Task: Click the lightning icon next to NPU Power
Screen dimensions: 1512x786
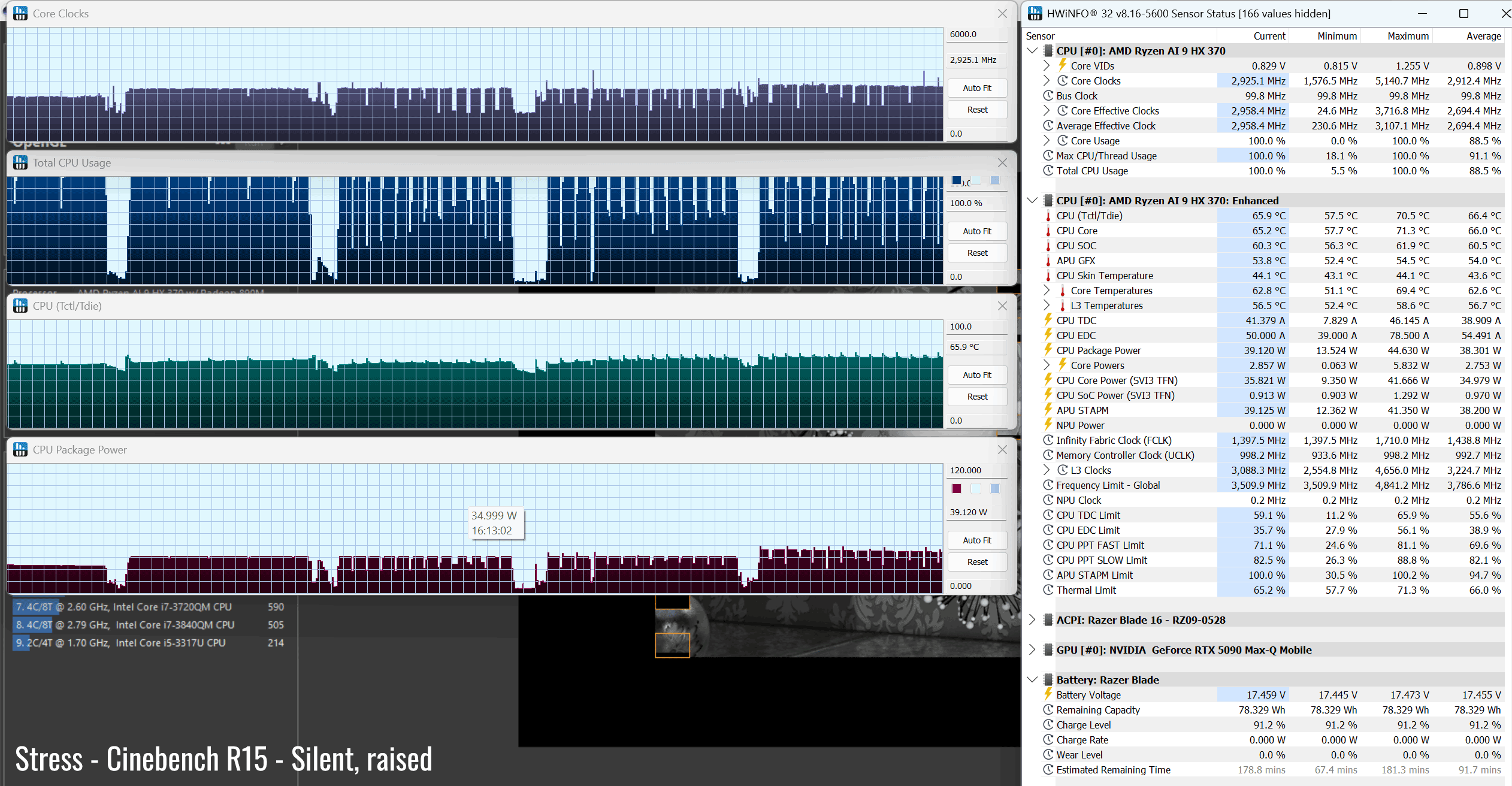Action: tap(1048, 425)
